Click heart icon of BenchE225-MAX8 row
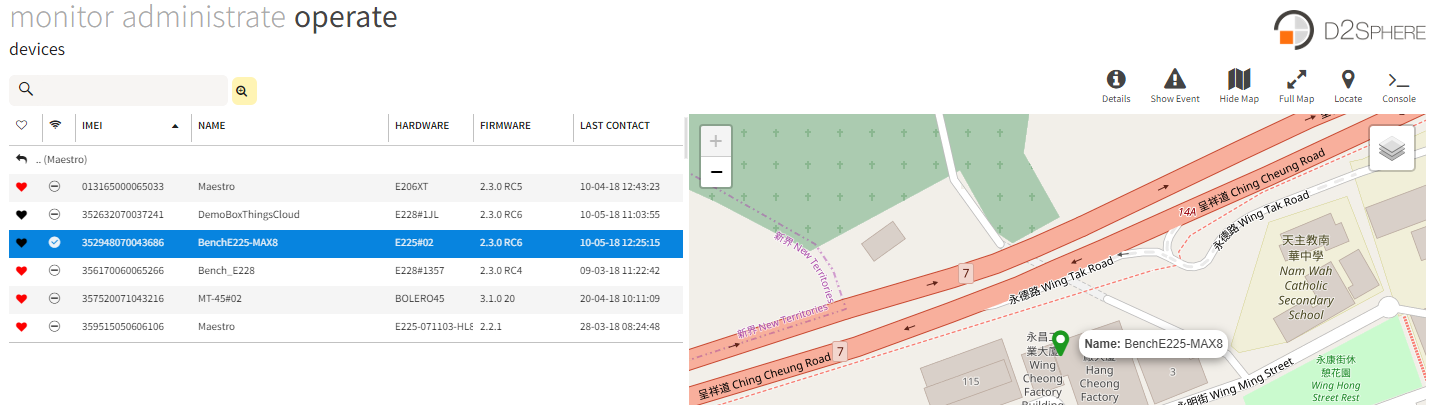 22,243
